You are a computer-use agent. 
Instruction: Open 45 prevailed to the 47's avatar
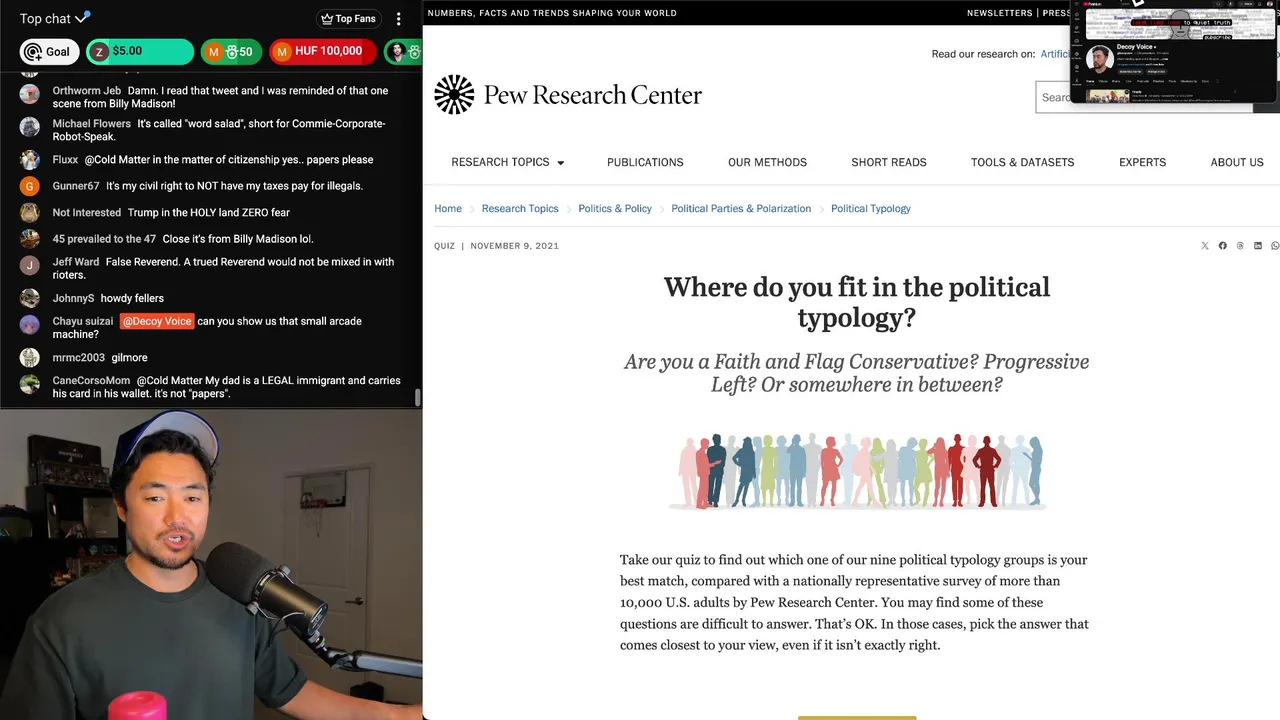pos(30,239)
